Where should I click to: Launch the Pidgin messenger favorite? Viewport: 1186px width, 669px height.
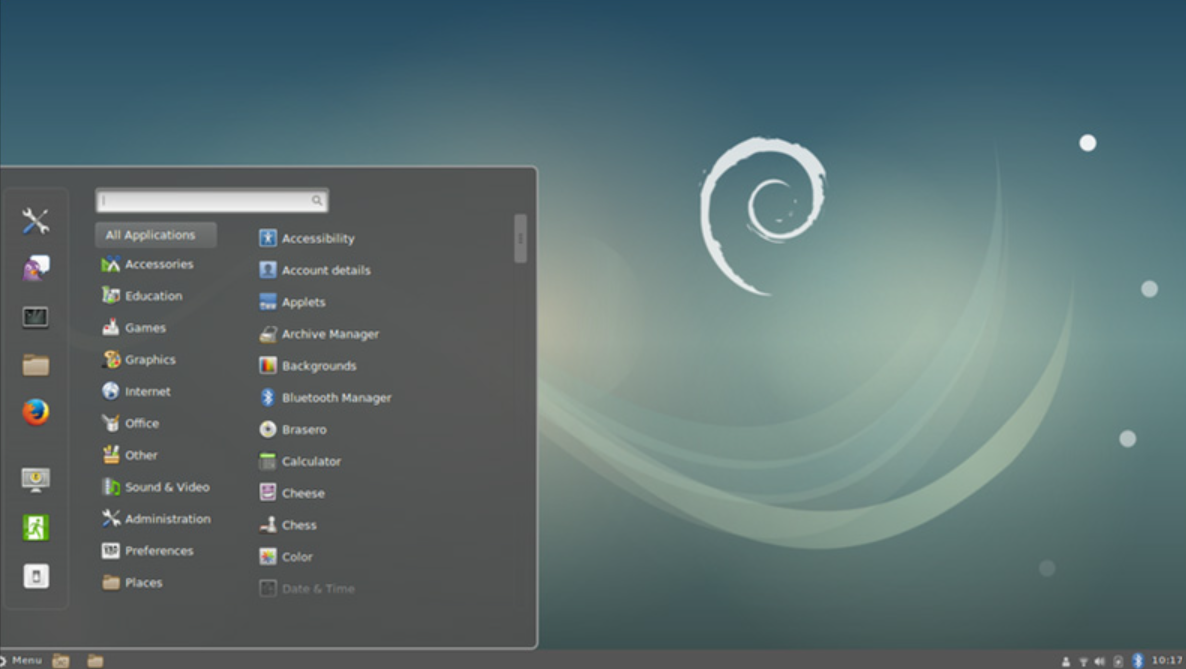pyautogui.click(x=36, y=268)
